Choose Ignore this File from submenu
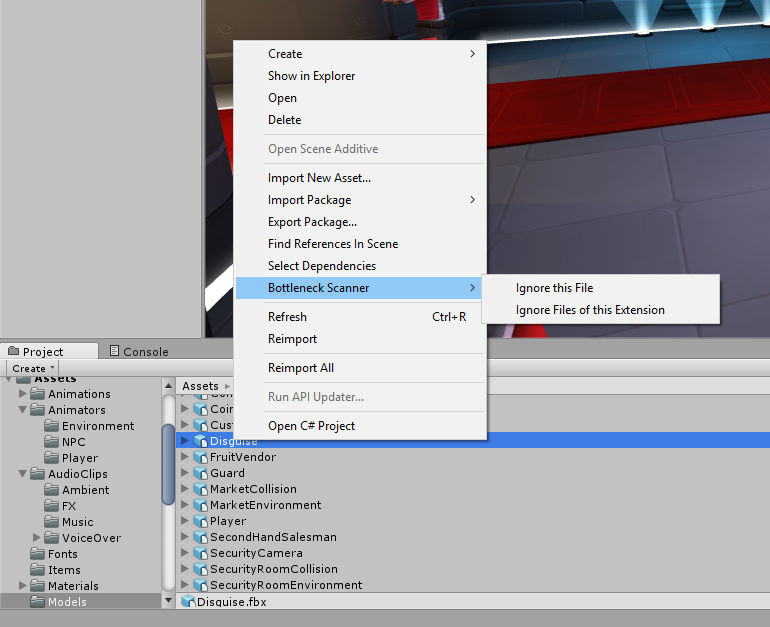This screenshot has height=627, width=770. pyautogui.click(x=554, y=288)
